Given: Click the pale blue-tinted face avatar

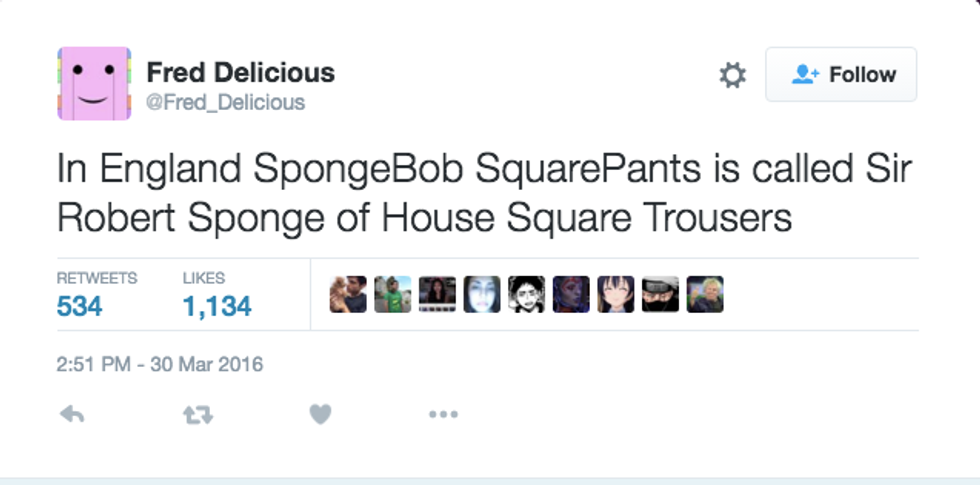Looking at the screenshot, I should coord(482,294).
